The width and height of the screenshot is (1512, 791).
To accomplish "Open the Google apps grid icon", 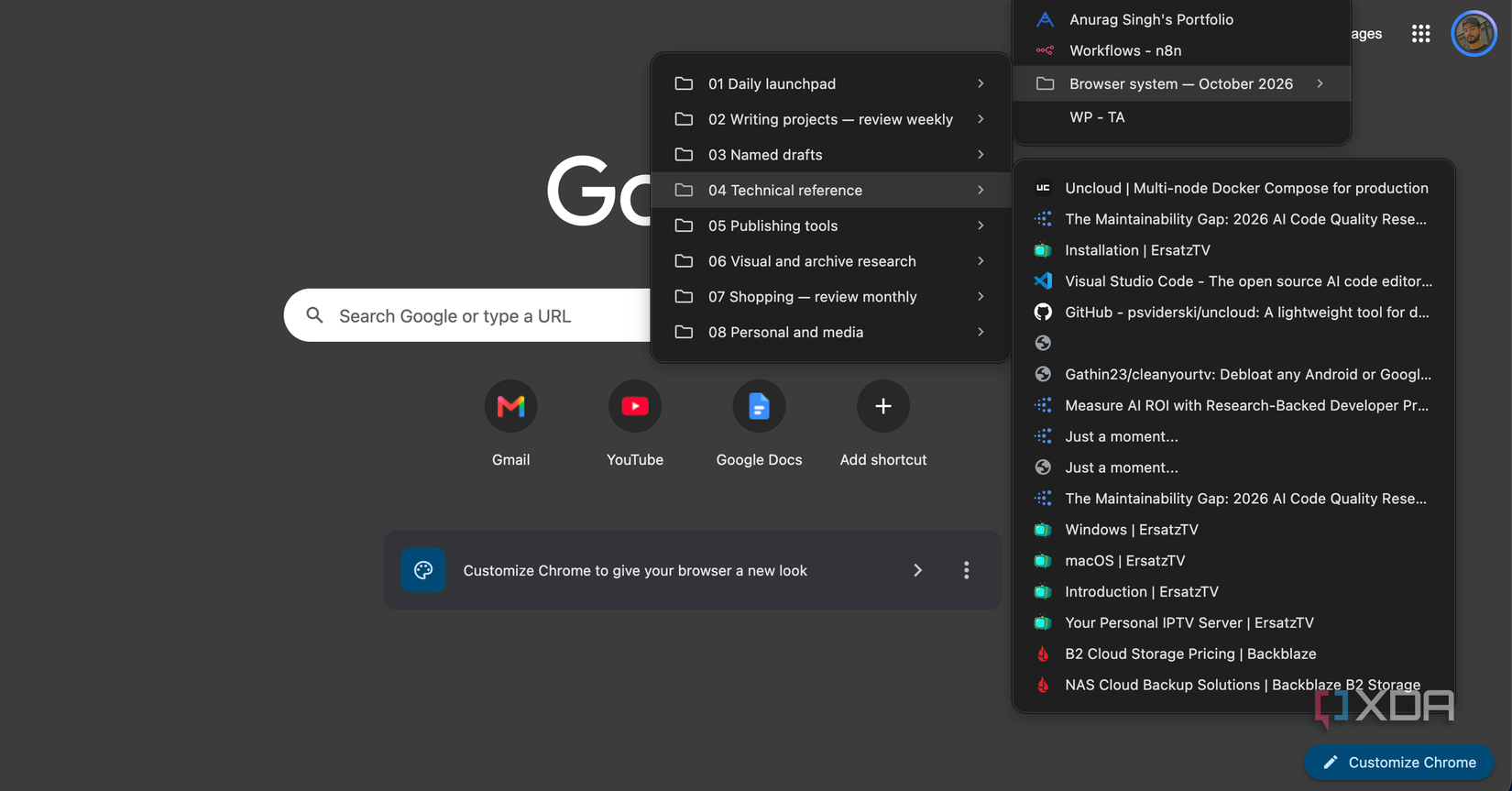I will pyautogui.click(x=1420, y=34).
